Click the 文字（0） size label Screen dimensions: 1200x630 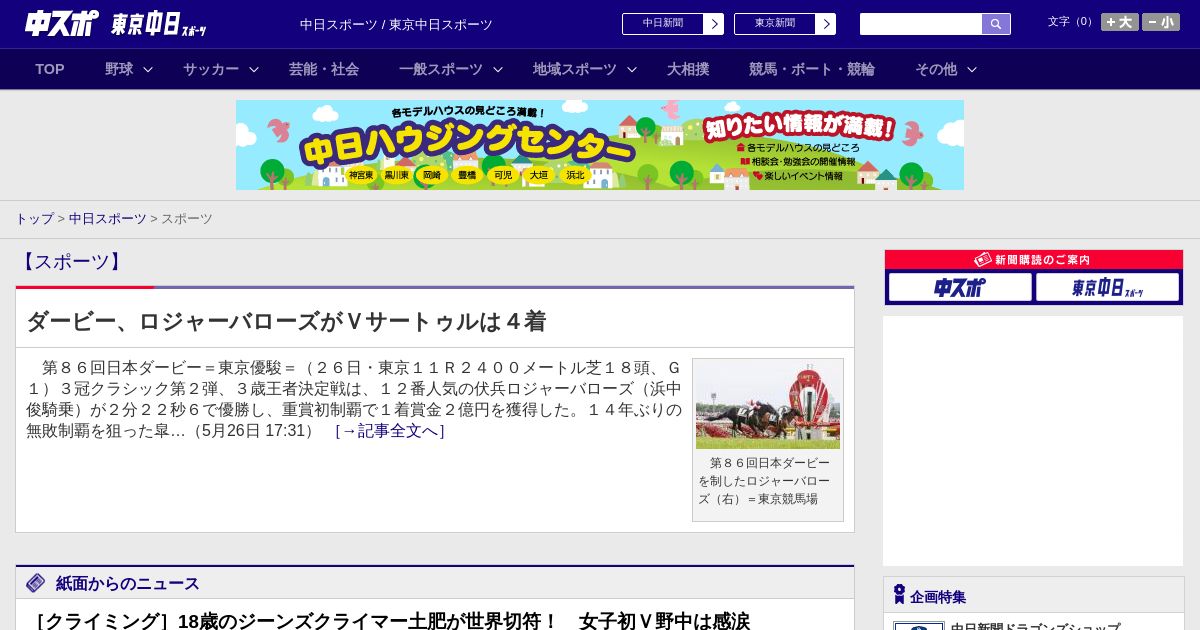click(x=1072, y=22)
